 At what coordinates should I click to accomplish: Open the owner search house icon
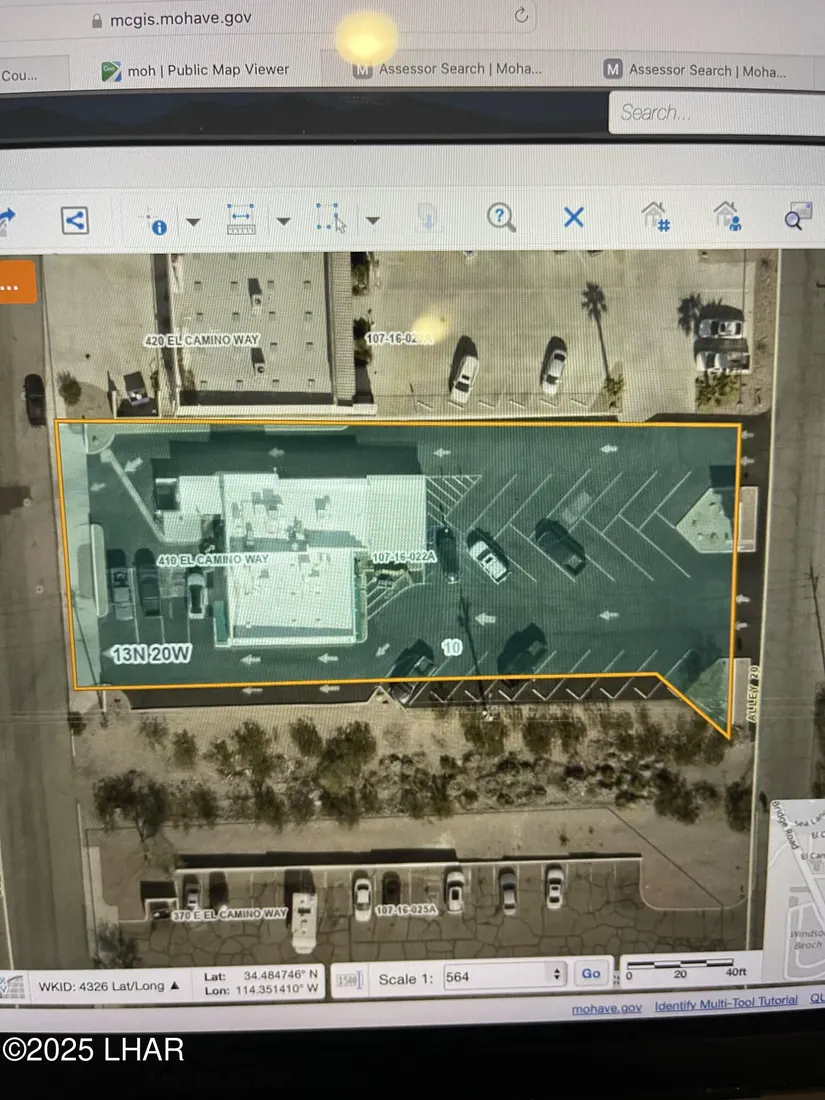click(727, 216)
